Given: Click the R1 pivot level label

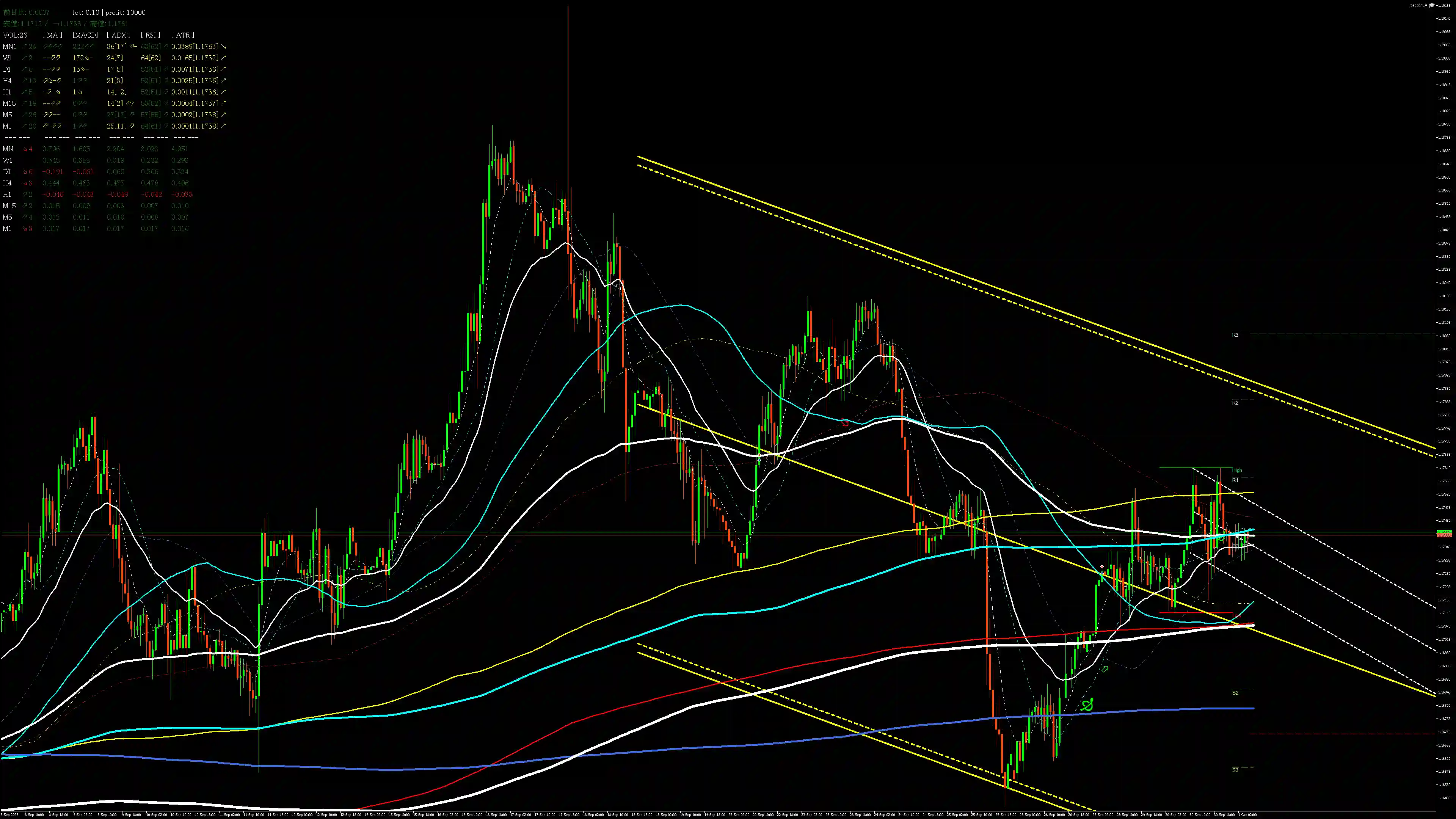Looking at the screenshot, I should [x=1235, y=480].
